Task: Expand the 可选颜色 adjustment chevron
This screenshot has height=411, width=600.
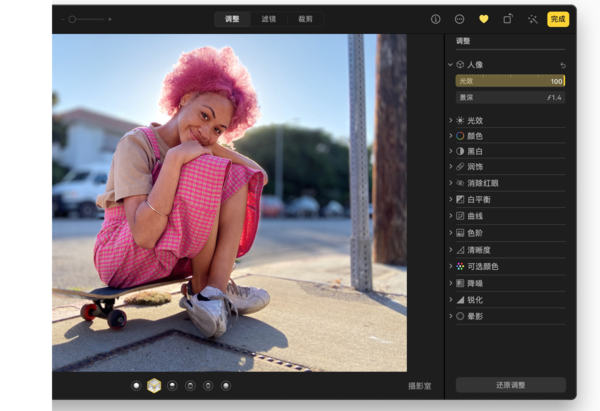Action: (x=450, y=266)
